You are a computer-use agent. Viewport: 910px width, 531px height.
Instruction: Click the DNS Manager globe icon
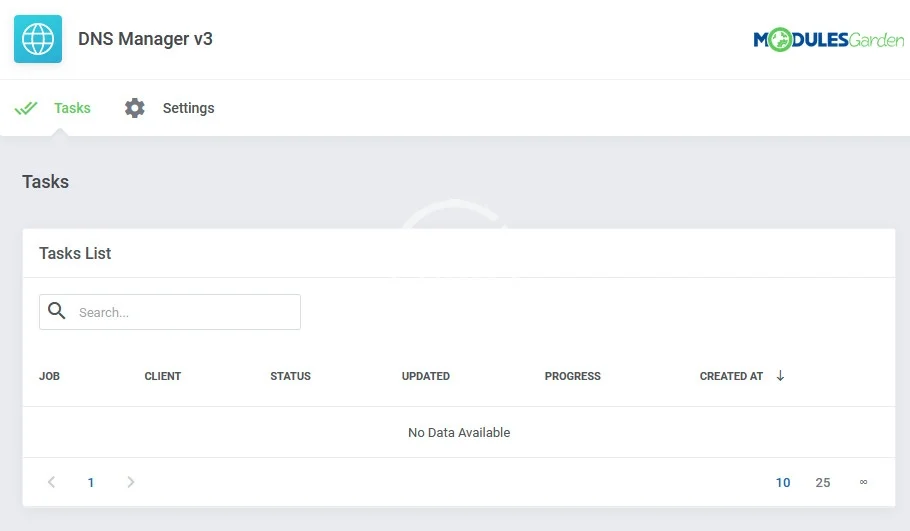38,39
